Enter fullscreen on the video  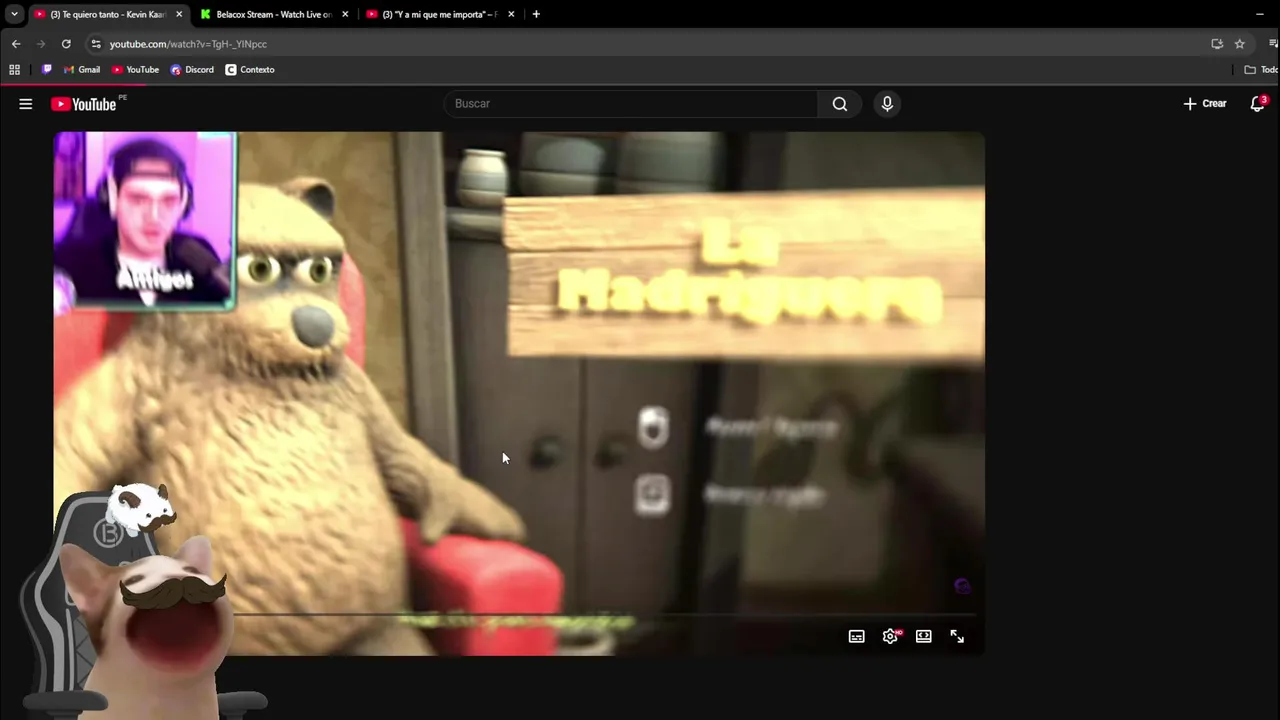point(957,636)
